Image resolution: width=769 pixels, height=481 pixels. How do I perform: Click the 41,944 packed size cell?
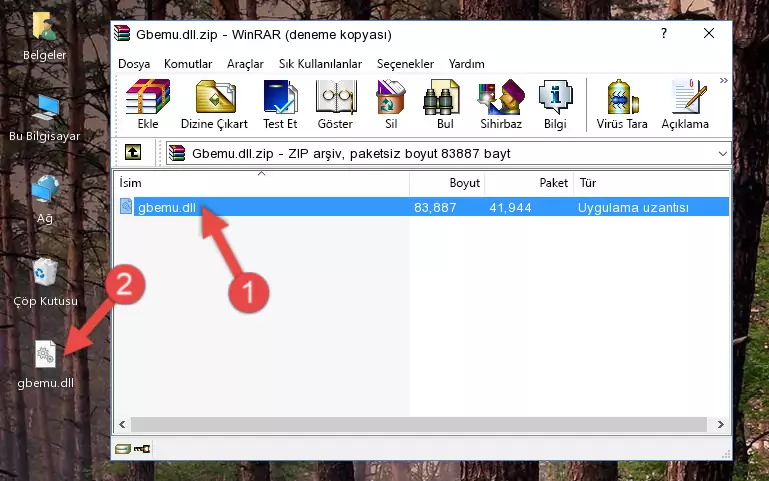tap(510, 207)
